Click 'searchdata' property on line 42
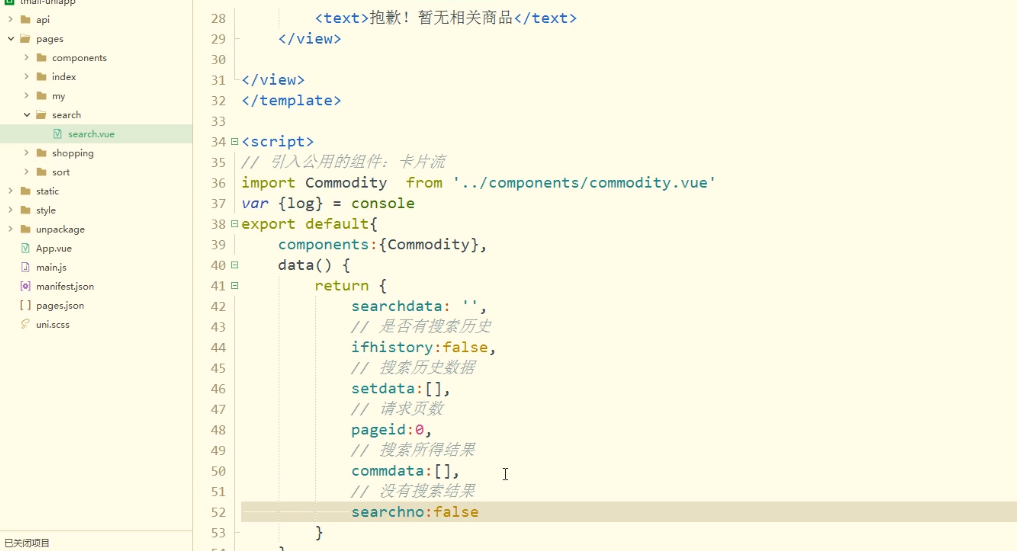The image size is (1017, 551). tap(397, 306)
